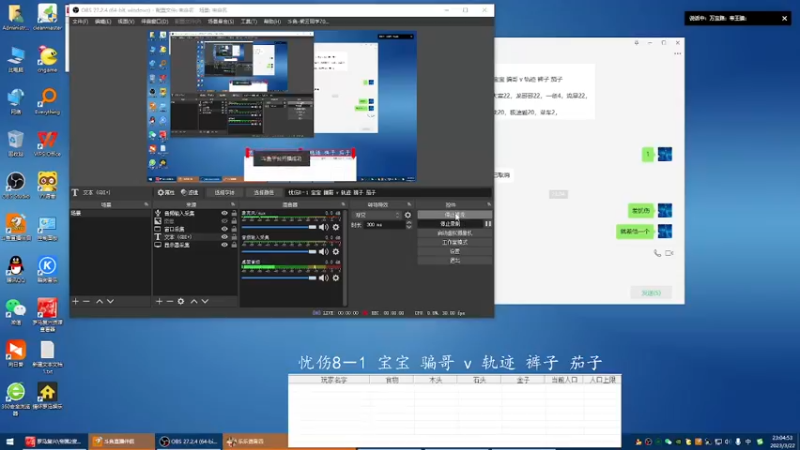
Task: Open the Recycle Bin desktop icon
Action: coord(16,143)
